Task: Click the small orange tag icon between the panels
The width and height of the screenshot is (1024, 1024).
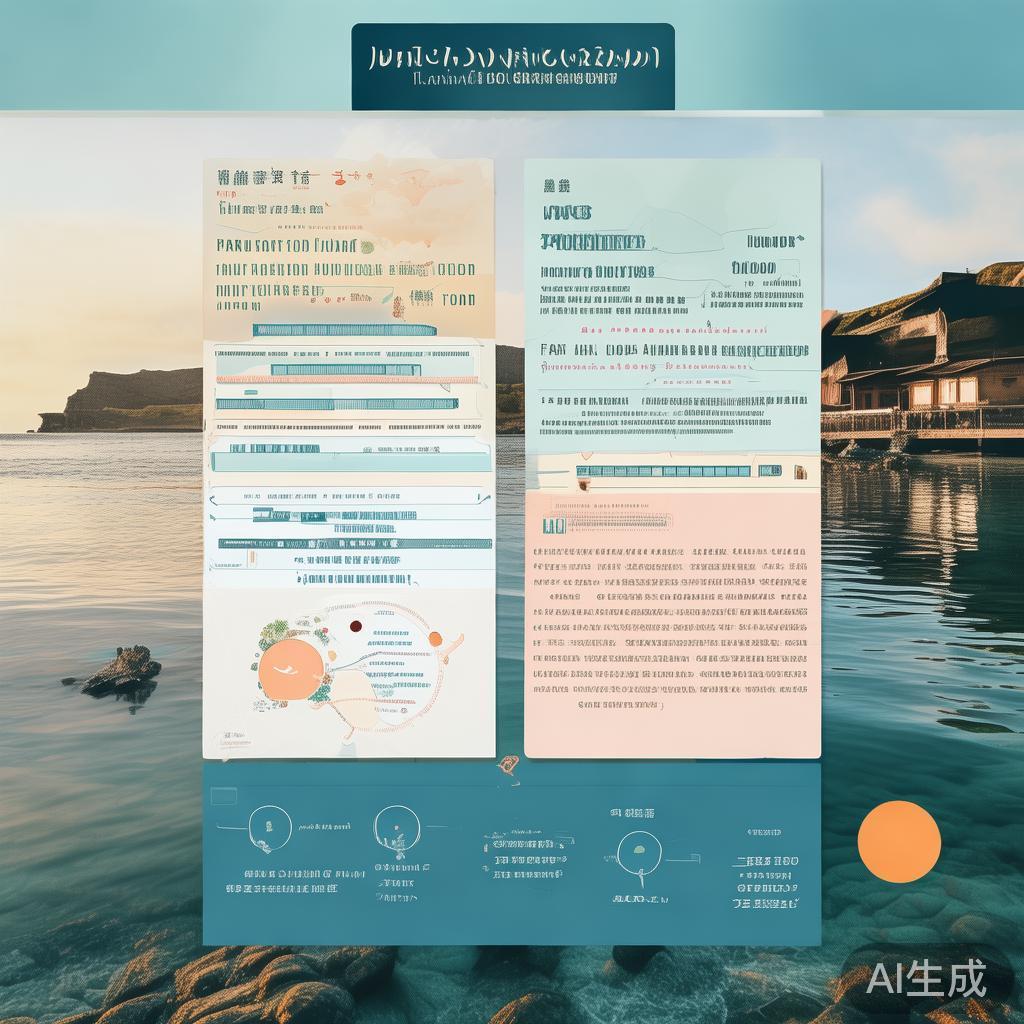Action: click(508, 765)
